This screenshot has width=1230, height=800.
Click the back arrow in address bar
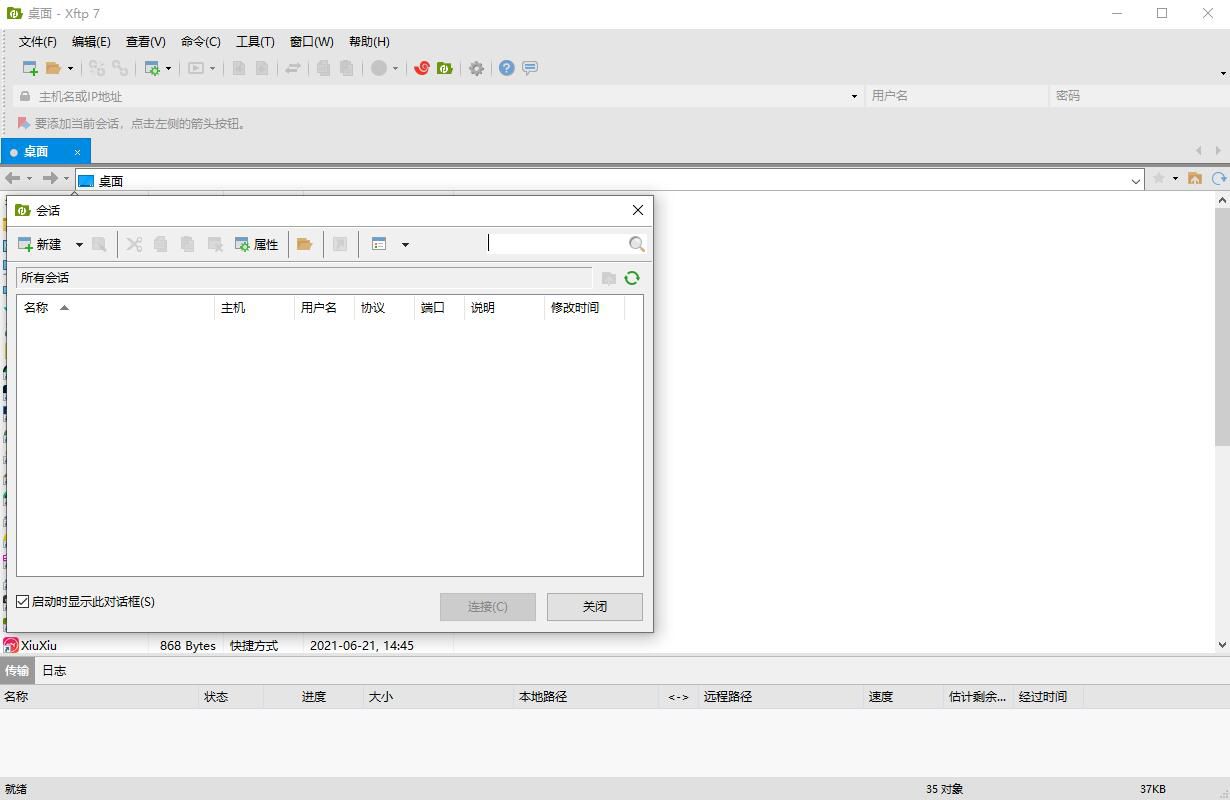pos(13,178)
